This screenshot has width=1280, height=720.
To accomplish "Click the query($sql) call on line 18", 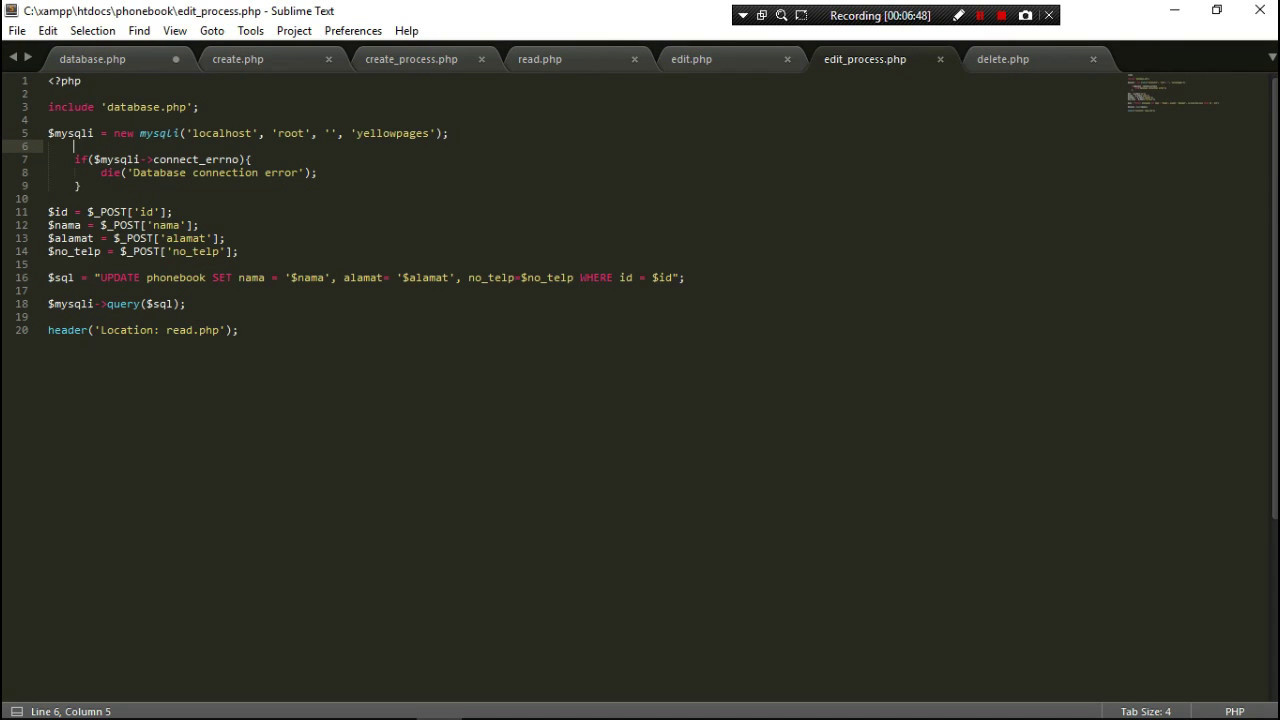I will pyautogui.click(x=146, y=304).
